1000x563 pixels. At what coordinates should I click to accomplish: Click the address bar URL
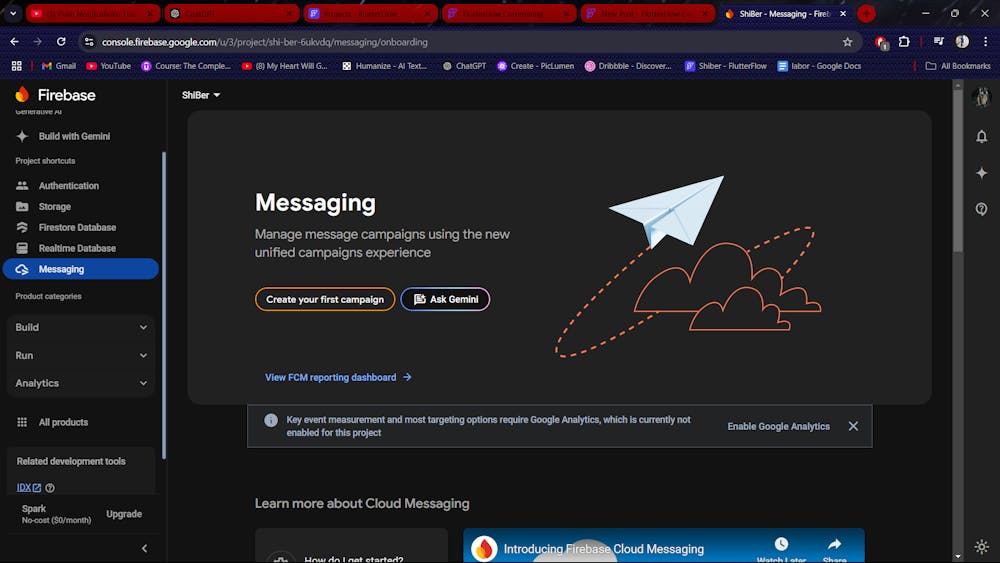pyautogui.click(x=264, y=42)
